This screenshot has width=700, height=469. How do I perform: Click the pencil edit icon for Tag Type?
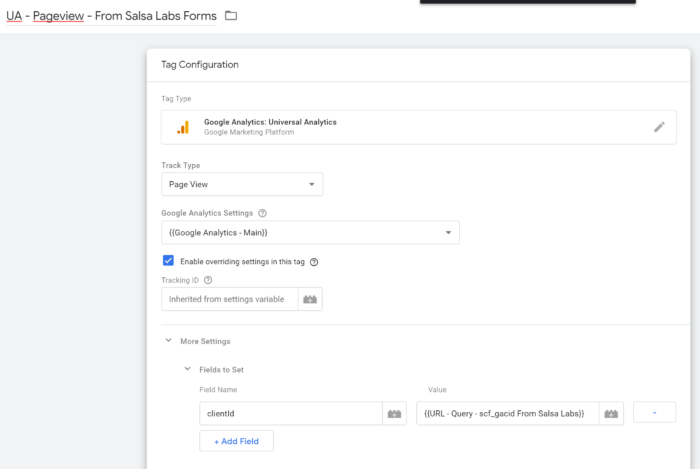[x=658, y=127]
